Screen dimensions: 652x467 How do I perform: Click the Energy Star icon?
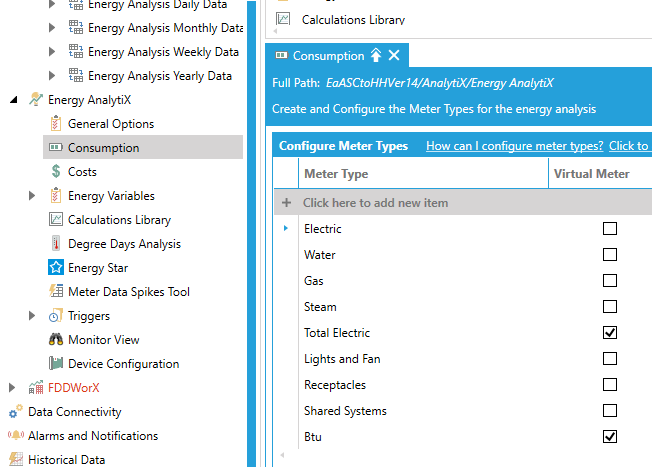pos(56,268)
